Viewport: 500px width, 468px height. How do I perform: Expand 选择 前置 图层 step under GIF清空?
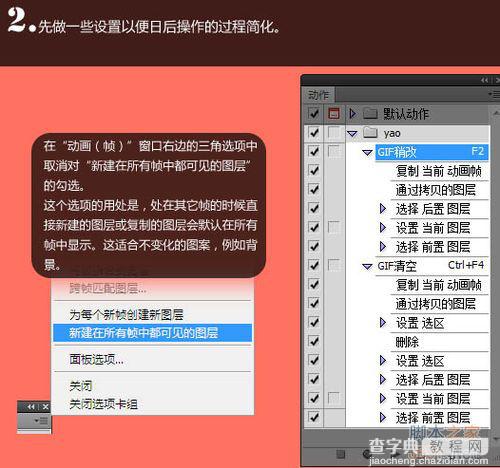coord(383,417)
